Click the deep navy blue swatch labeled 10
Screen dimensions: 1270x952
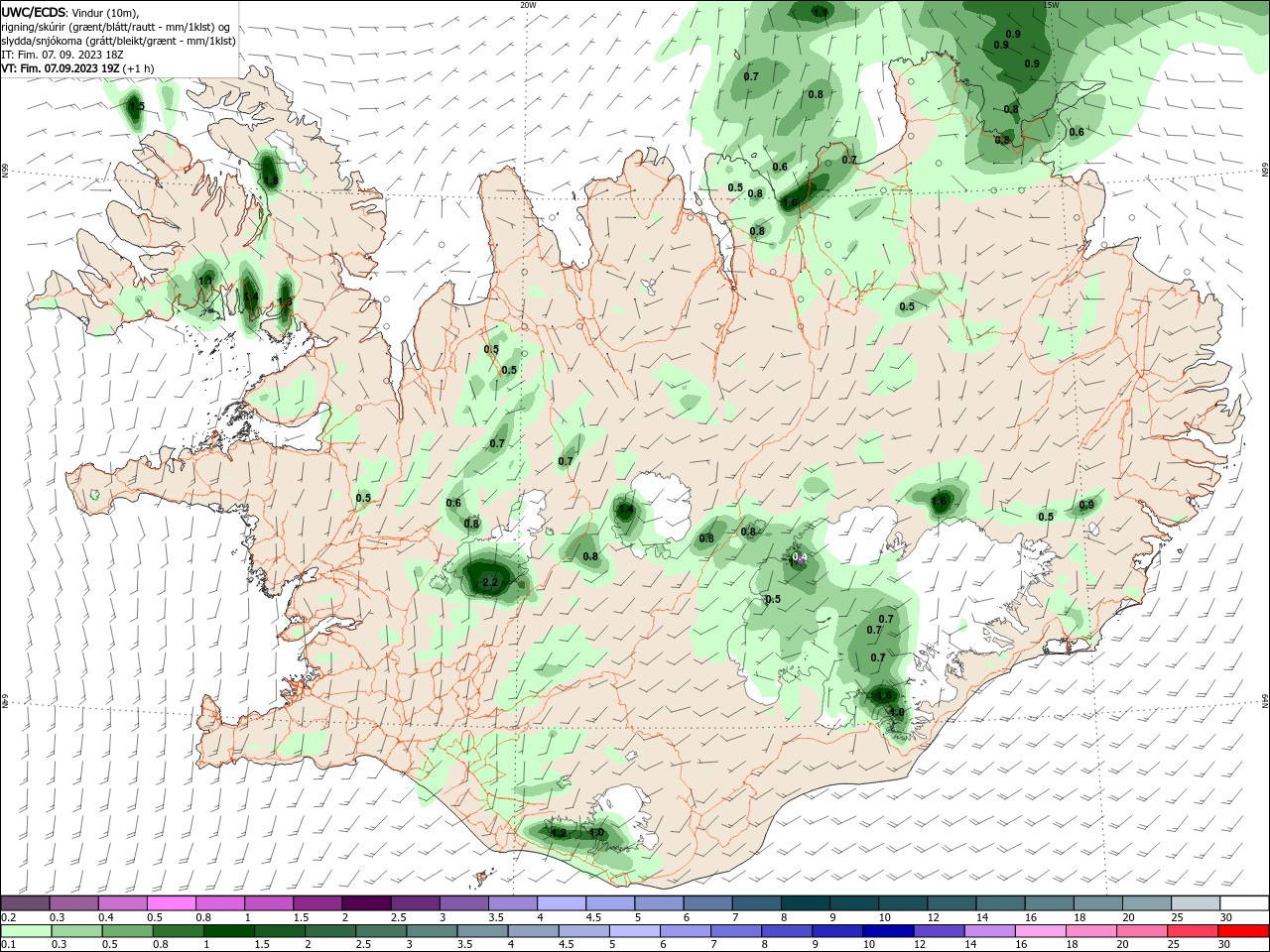tap(887, 932)
